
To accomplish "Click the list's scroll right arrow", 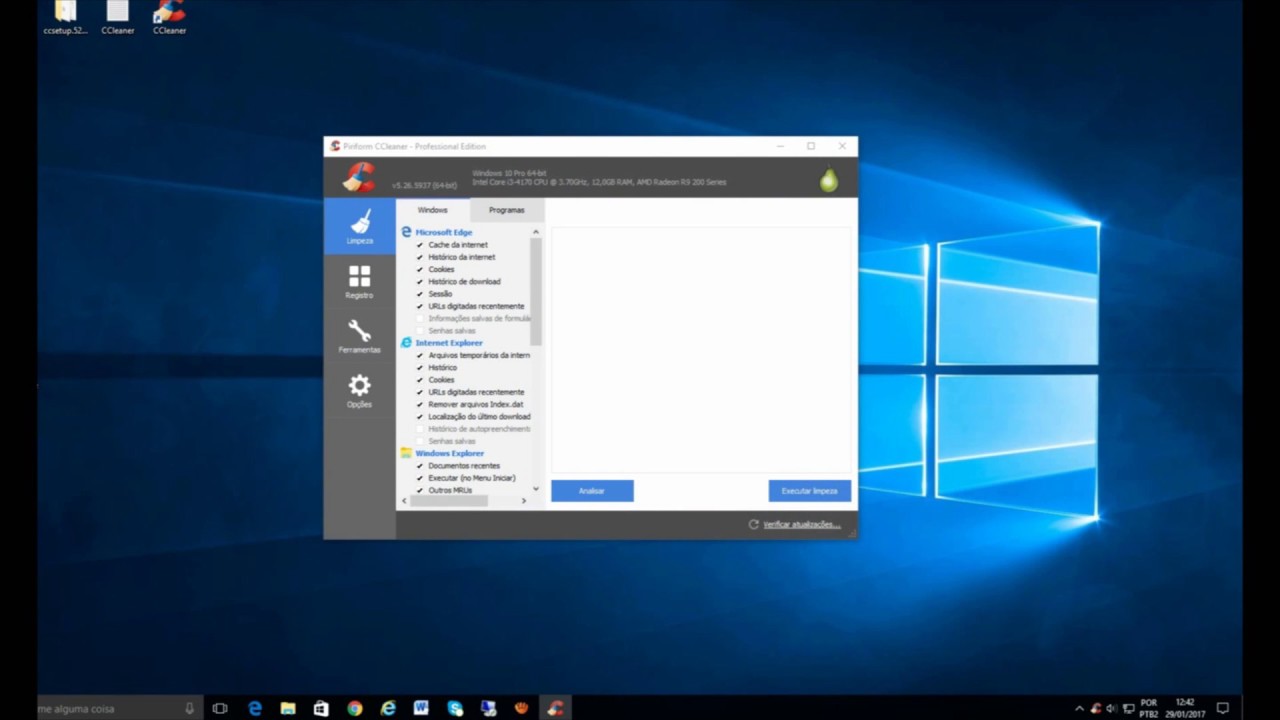I will [523, 500].
